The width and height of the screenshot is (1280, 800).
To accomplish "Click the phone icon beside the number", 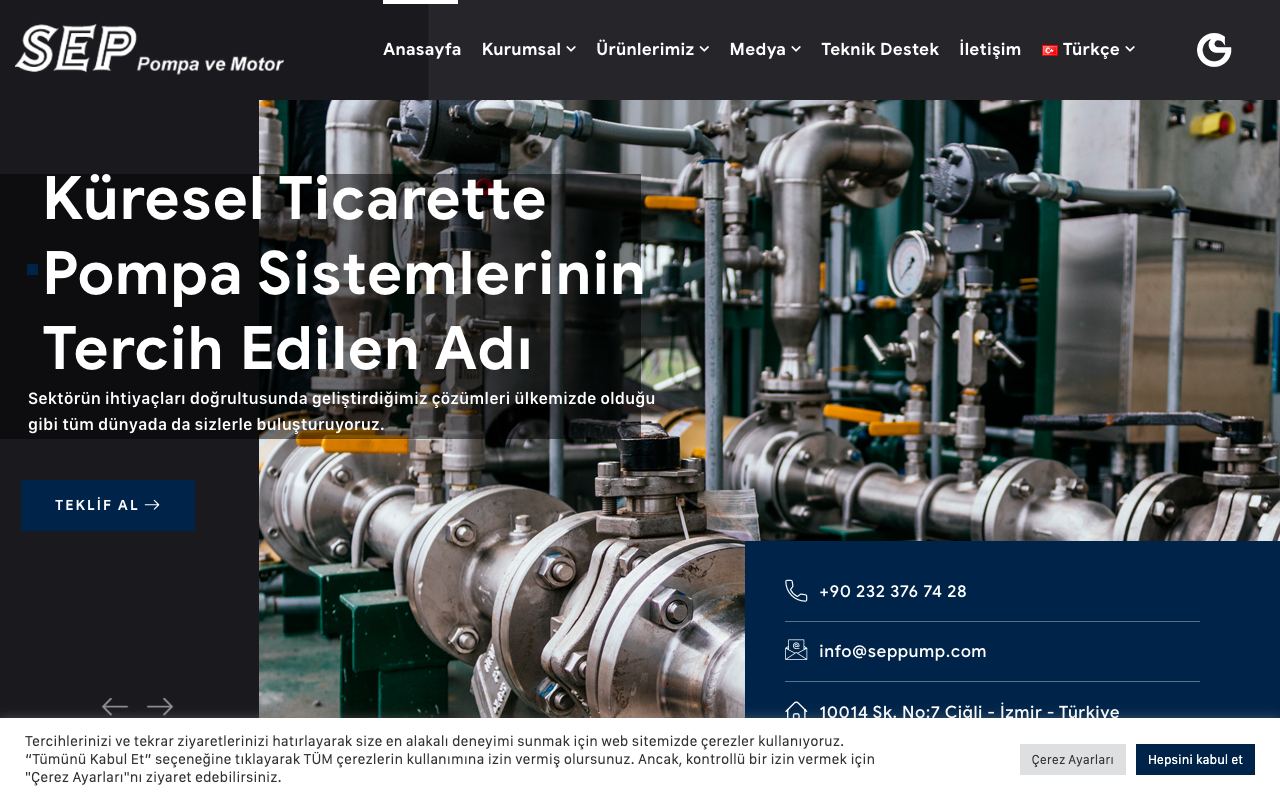I will pyautogui.click(x=796, y=591).
